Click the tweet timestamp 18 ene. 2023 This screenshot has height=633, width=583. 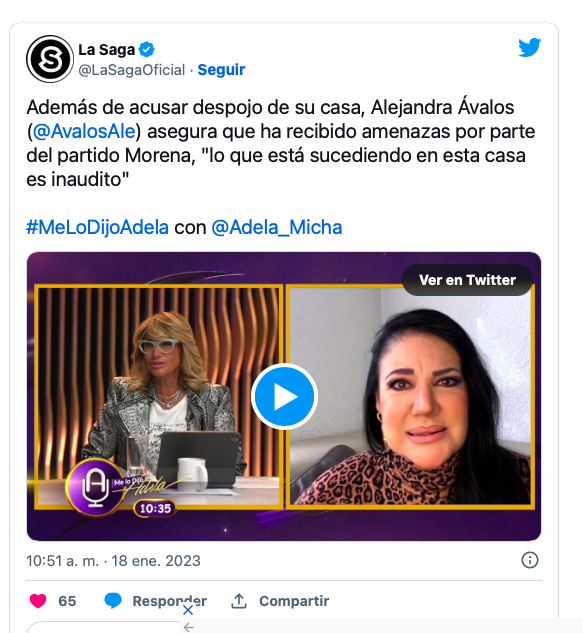[x=156, y=561]
